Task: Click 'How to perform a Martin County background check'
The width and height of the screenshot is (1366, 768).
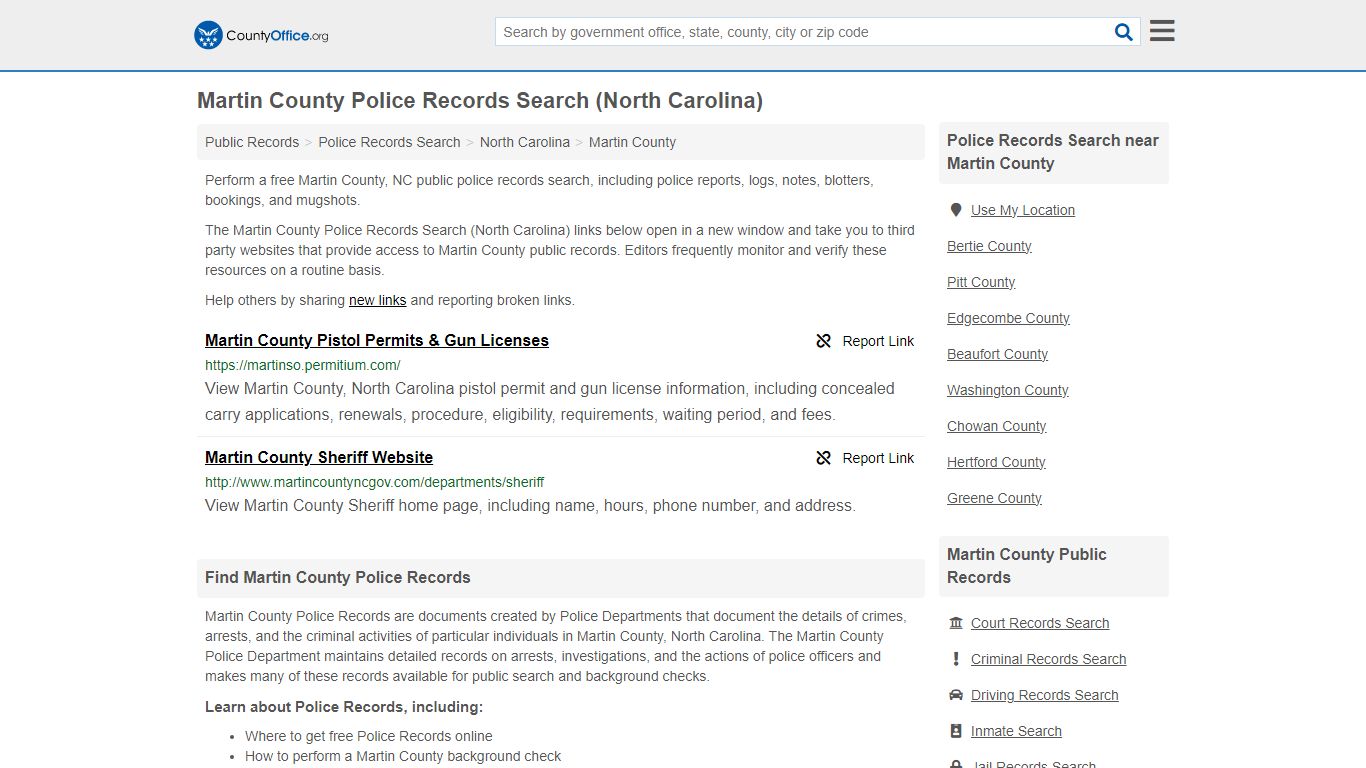Action: click(403, 756)
